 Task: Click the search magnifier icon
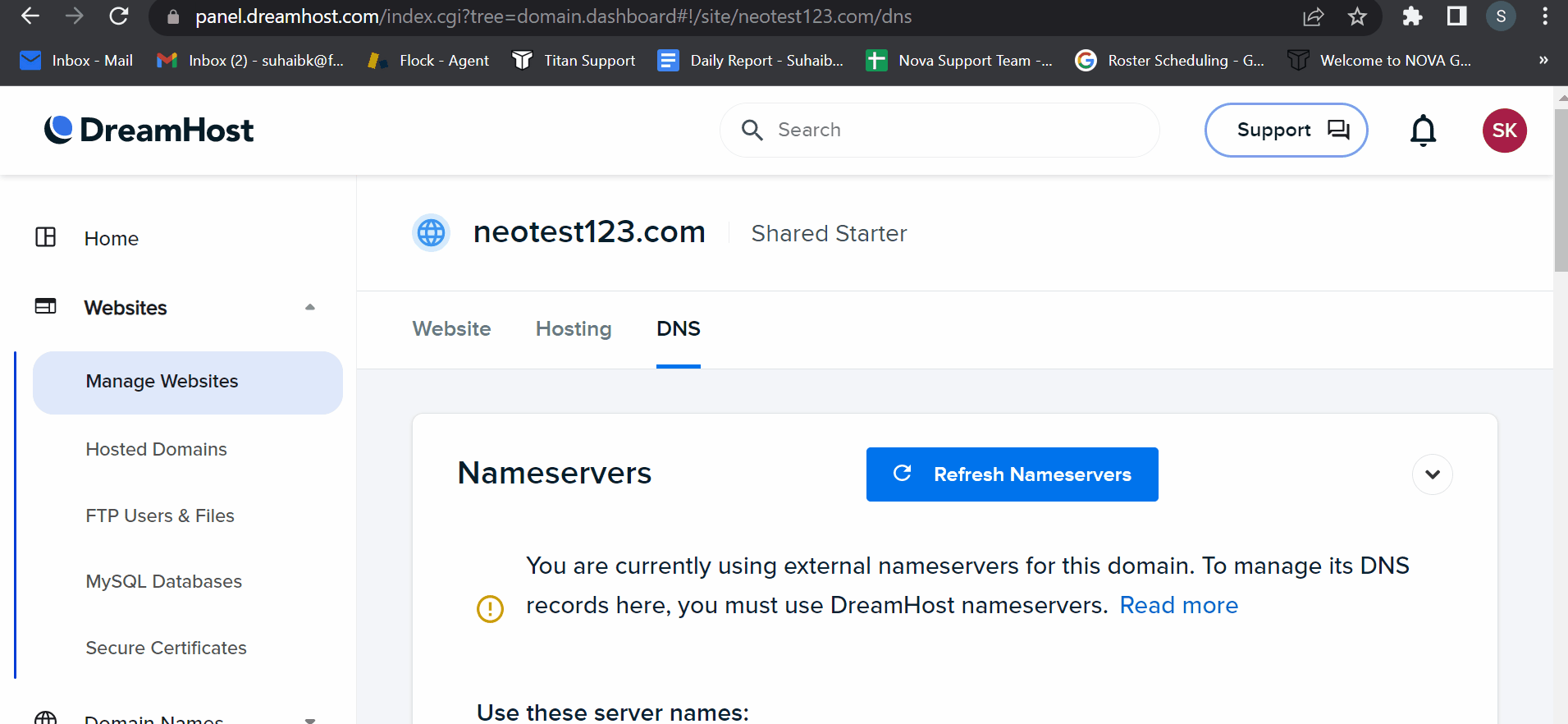pos(752,130)
